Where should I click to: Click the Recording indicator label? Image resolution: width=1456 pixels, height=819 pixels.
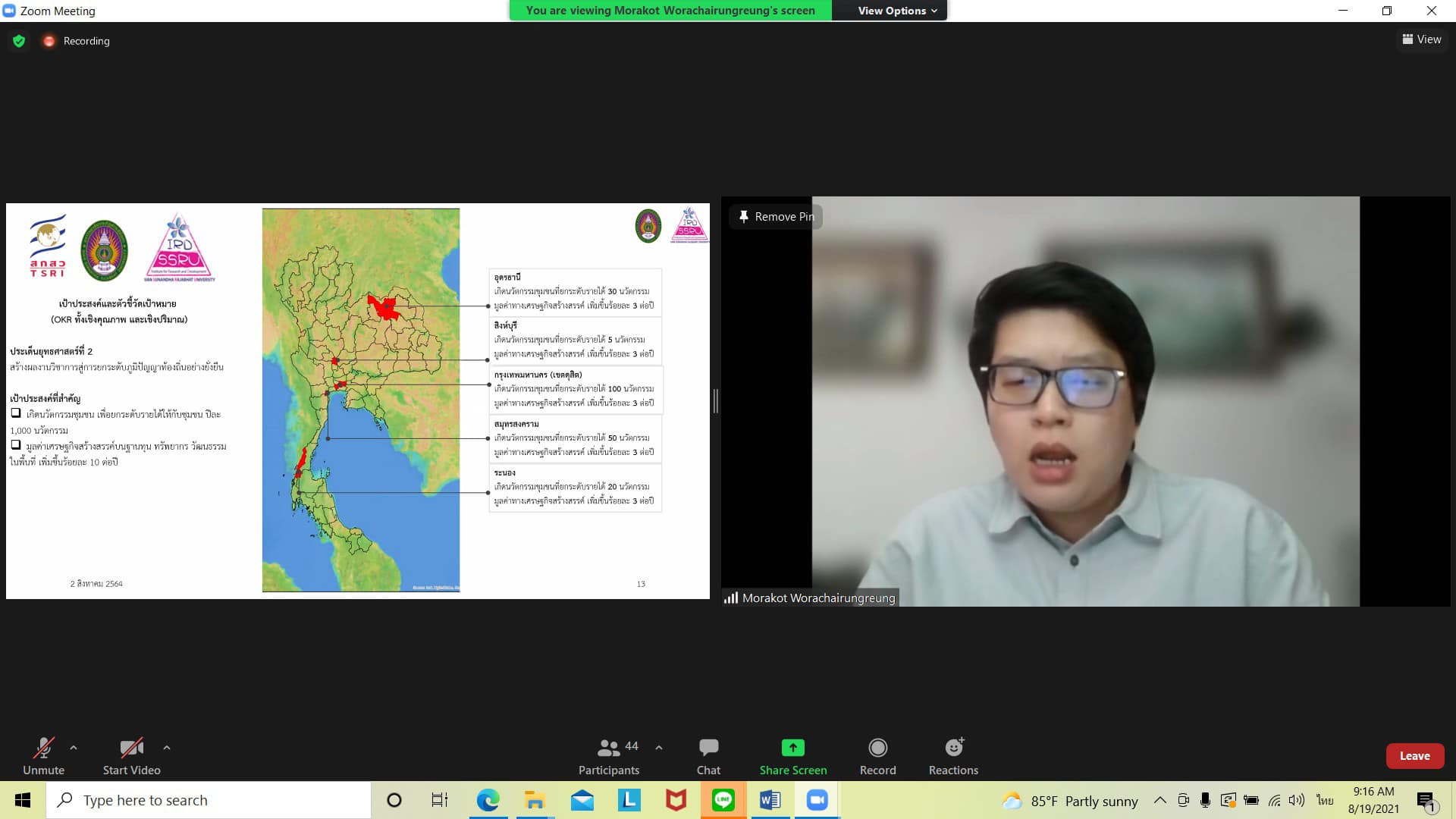(86, 41)
